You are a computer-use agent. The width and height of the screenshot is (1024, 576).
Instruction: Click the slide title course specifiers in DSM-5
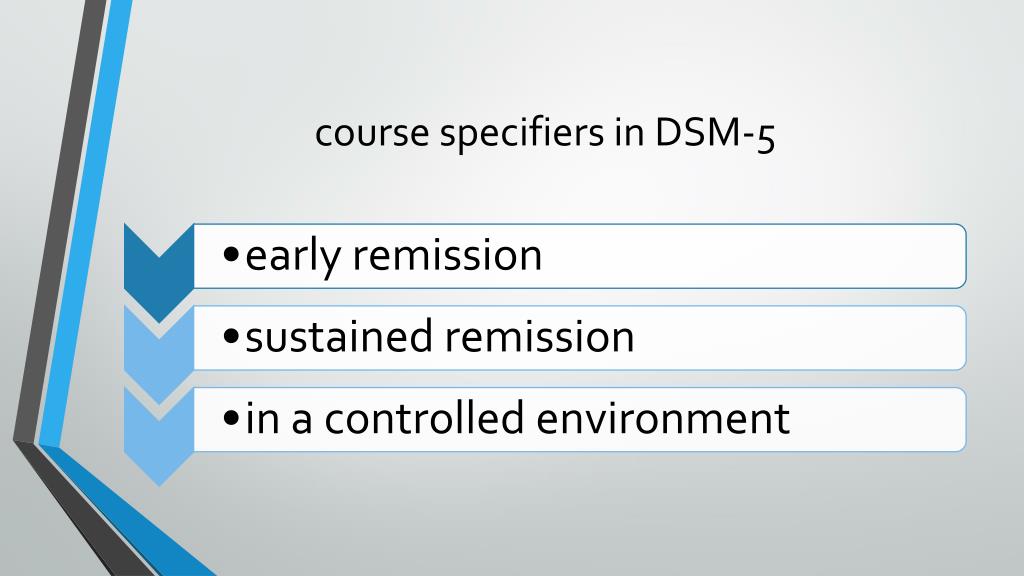pyautogui.click(x=545, y=133)
